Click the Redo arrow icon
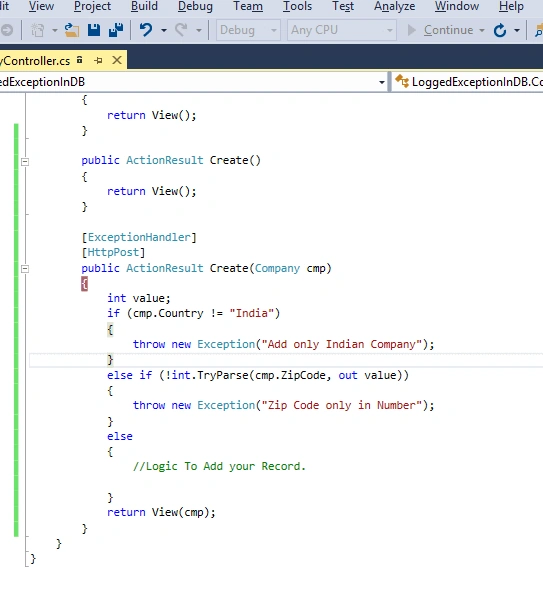The height and width of the screenshot is (593, 543). point(182,30)
